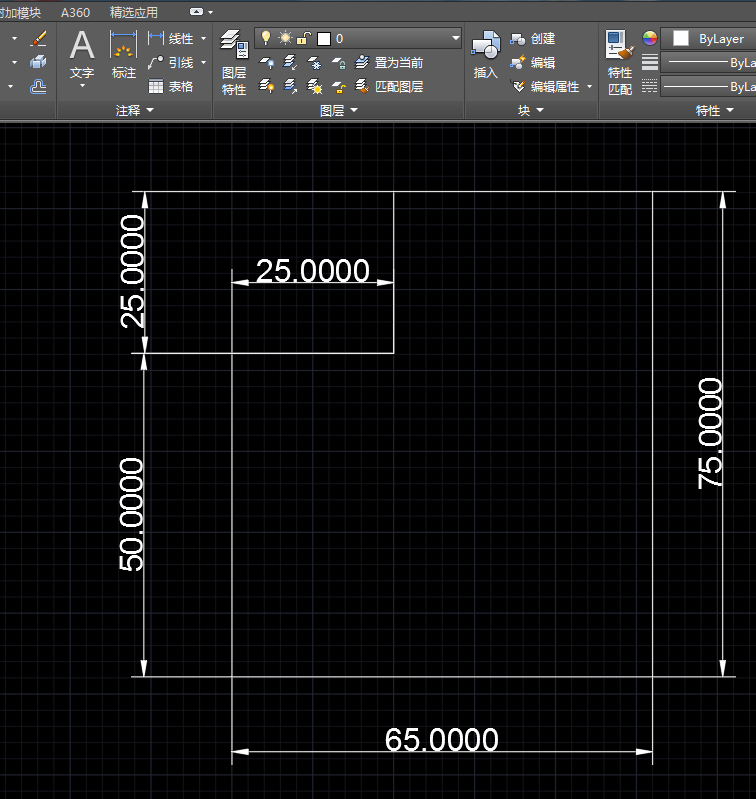Click the layer isolate tool icon
The image size is (756, 799).
click(x=290, y=63)
